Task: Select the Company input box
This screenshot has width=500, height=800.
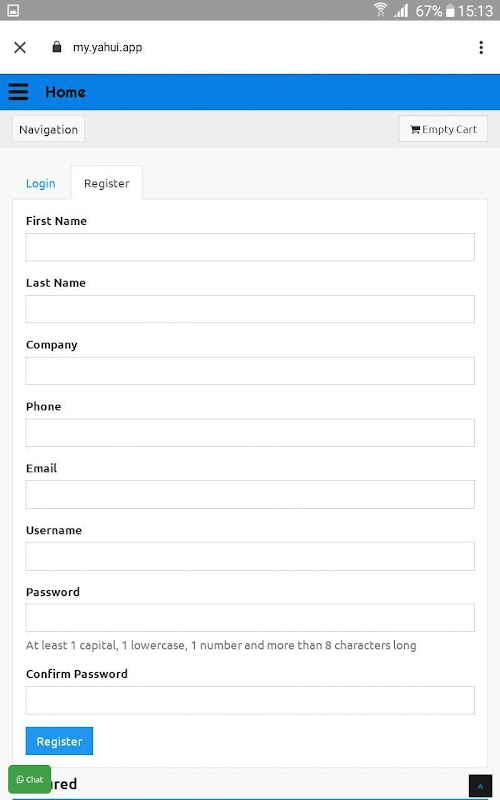Action: coord(250,370)
